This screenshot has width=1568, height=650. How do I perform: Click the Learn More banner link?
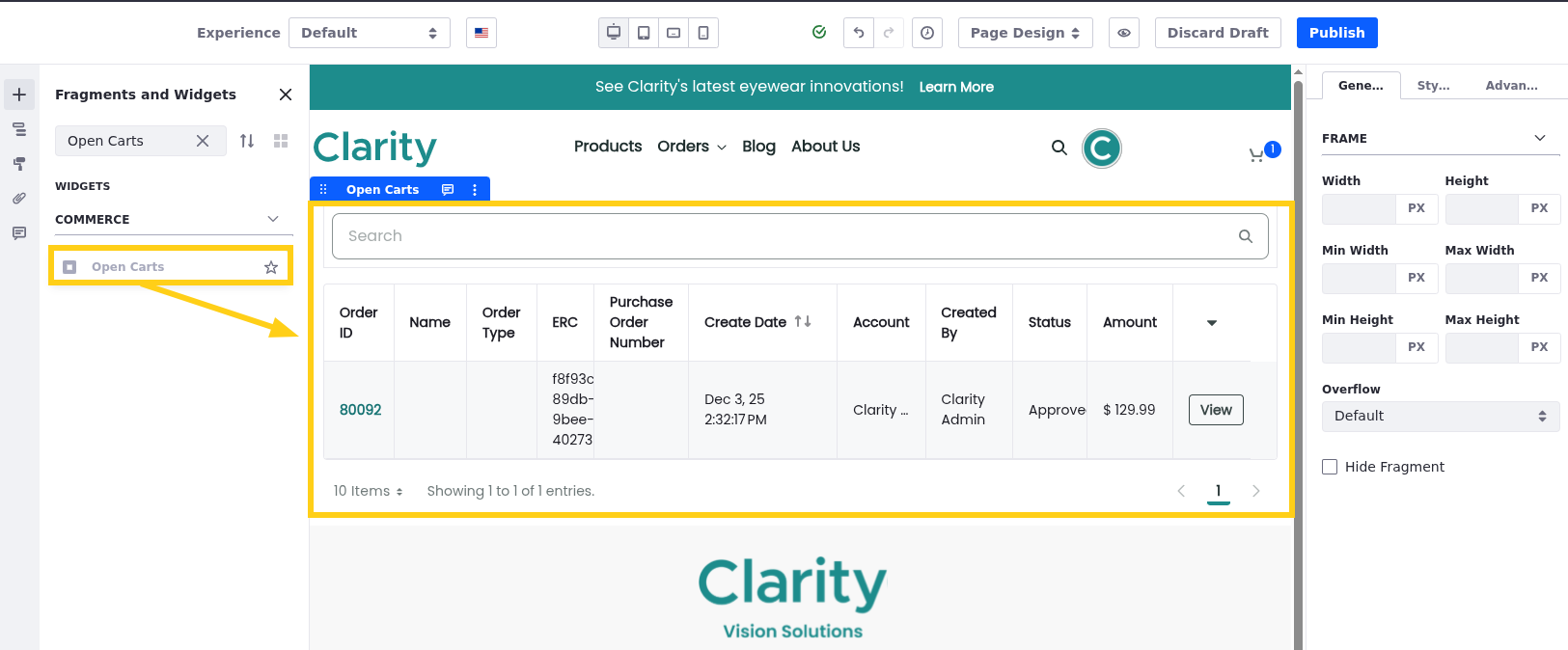point(956,87)
